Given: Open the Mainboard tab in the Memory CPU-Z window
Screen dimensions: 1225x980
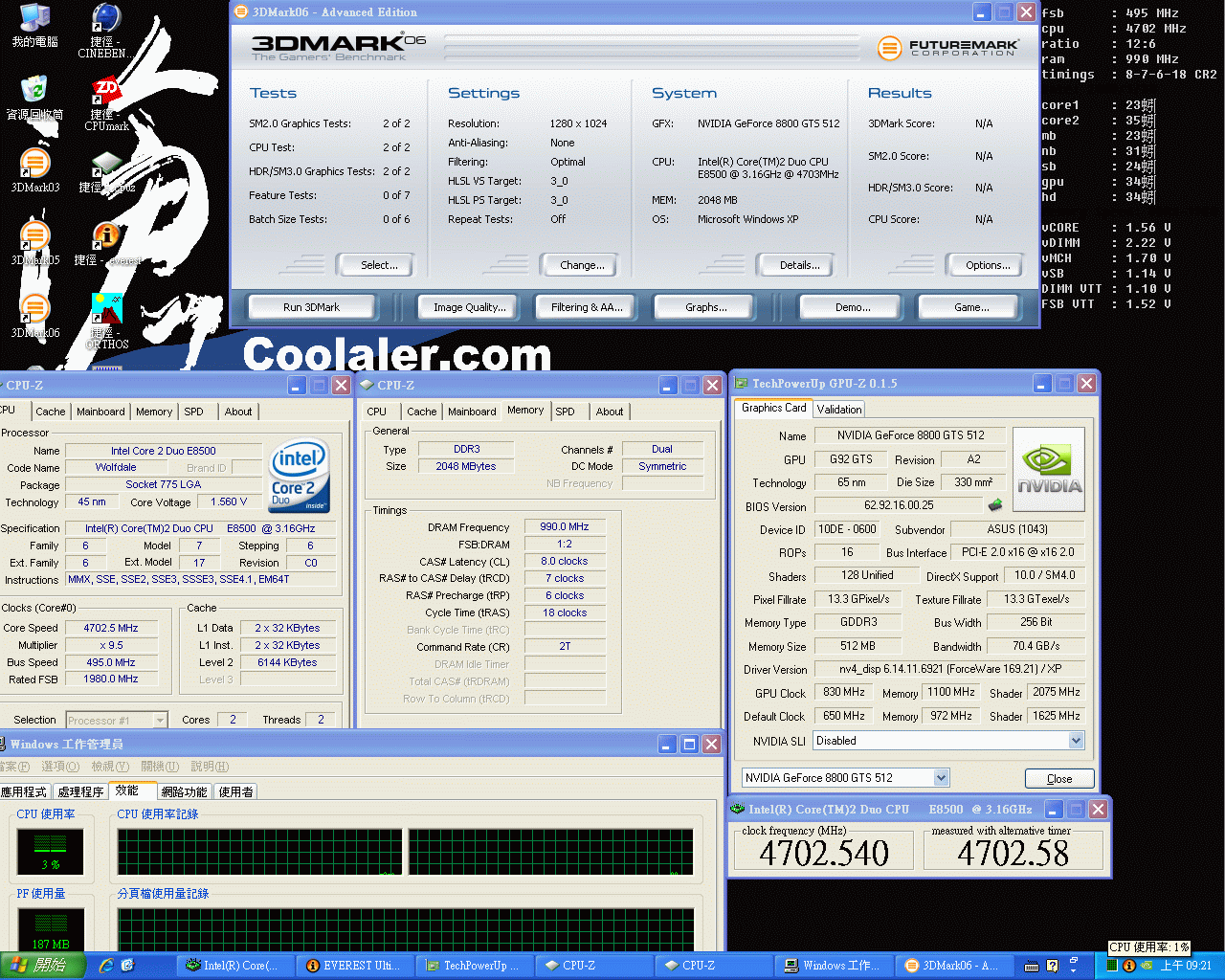Looking at the screenshot, I should click(x=472, y=412).
